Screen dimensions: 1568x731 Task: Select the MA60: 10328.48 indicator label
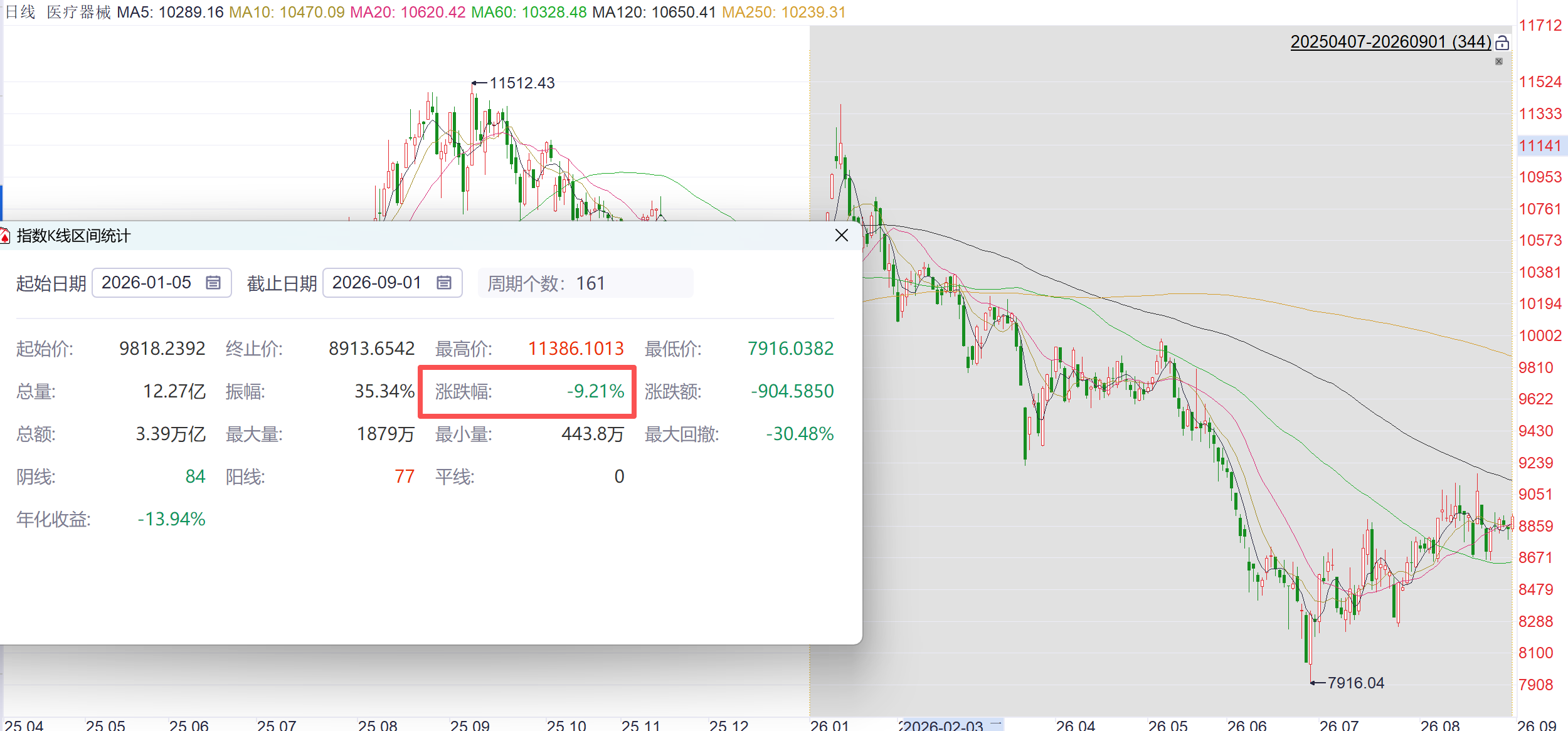pyautogui.click(x=529, y=12)
